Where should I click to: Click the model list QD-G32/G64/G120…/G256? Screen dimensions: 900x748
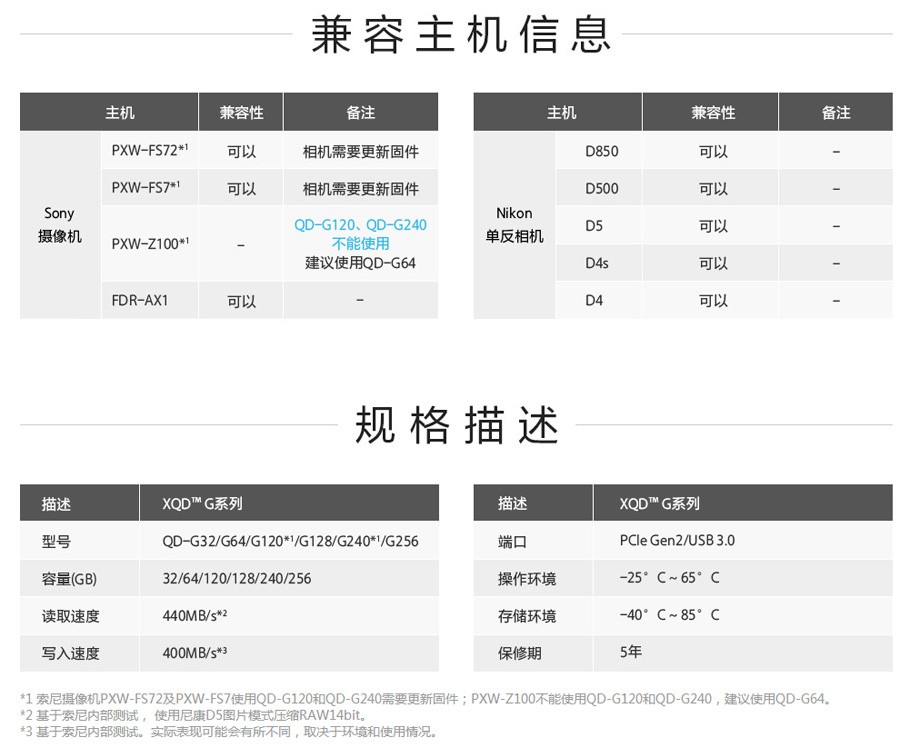290,541
